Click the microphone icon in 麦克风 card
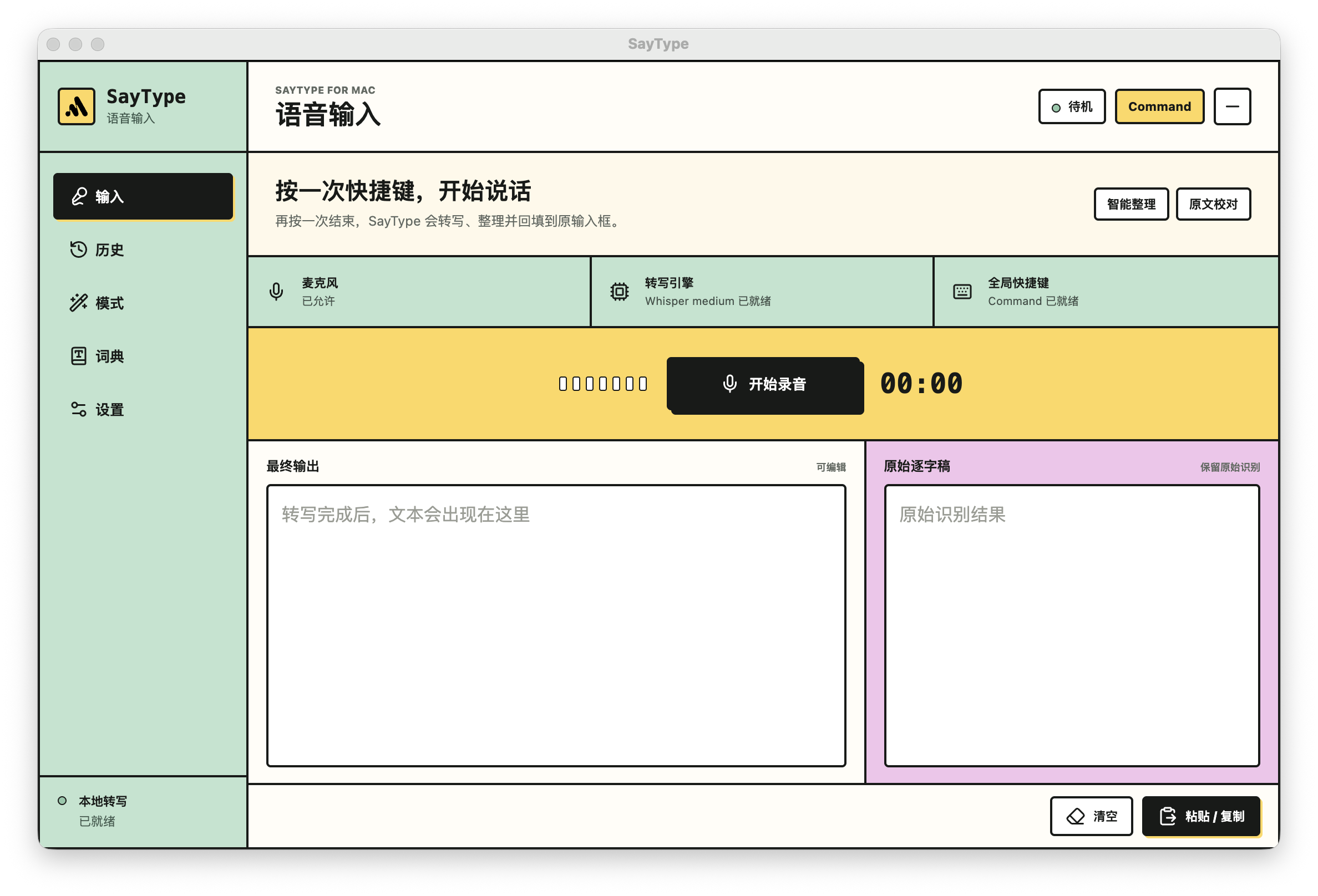The height and width of the screenshot is (896, 1318). tap(276, 291)
